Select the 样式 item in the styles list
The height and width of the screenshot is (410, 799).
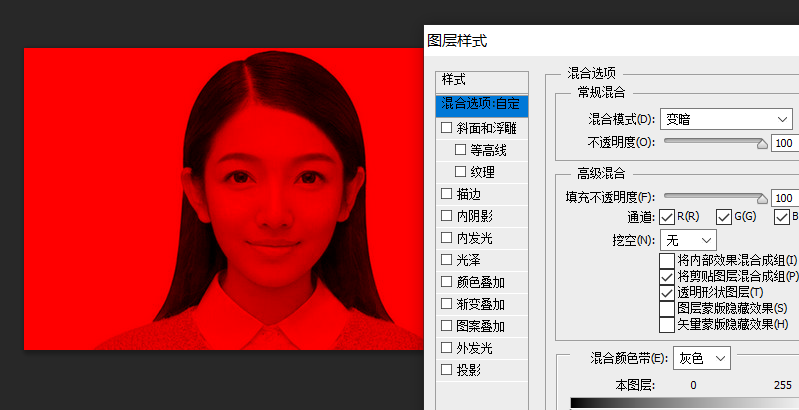pos(454,79)
